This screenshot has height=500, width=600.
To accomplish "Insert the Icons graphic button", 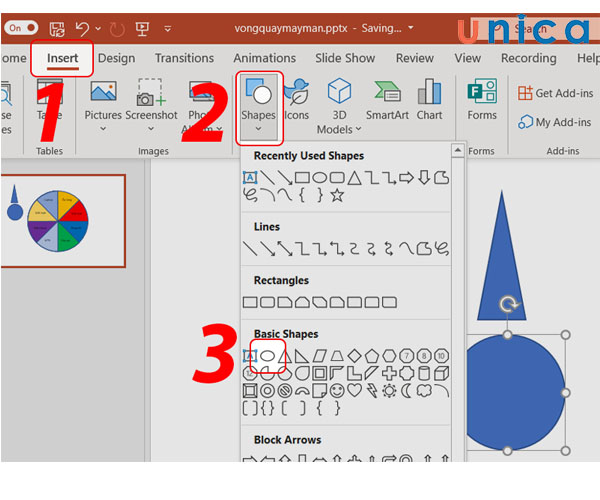I will point(296,100).
